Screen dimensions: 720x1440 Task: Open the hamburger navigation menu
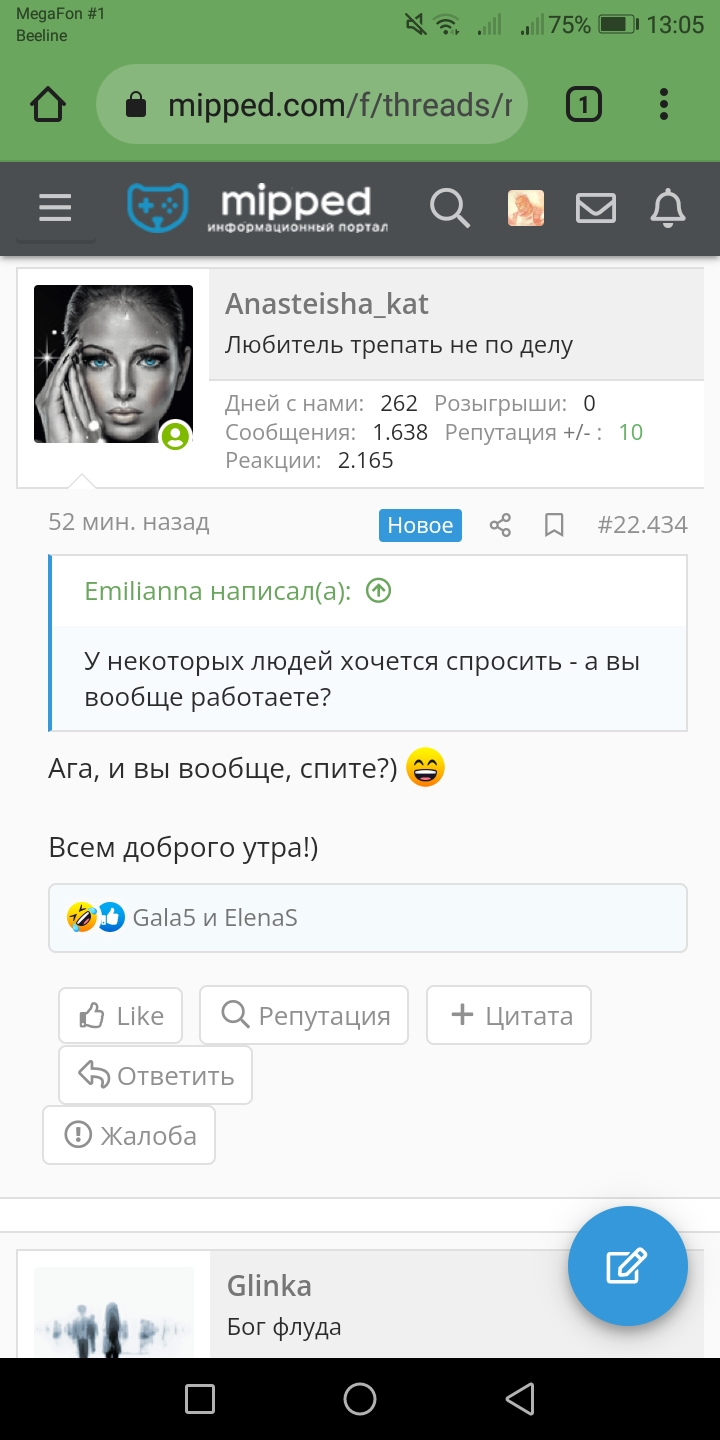(55, 208)
